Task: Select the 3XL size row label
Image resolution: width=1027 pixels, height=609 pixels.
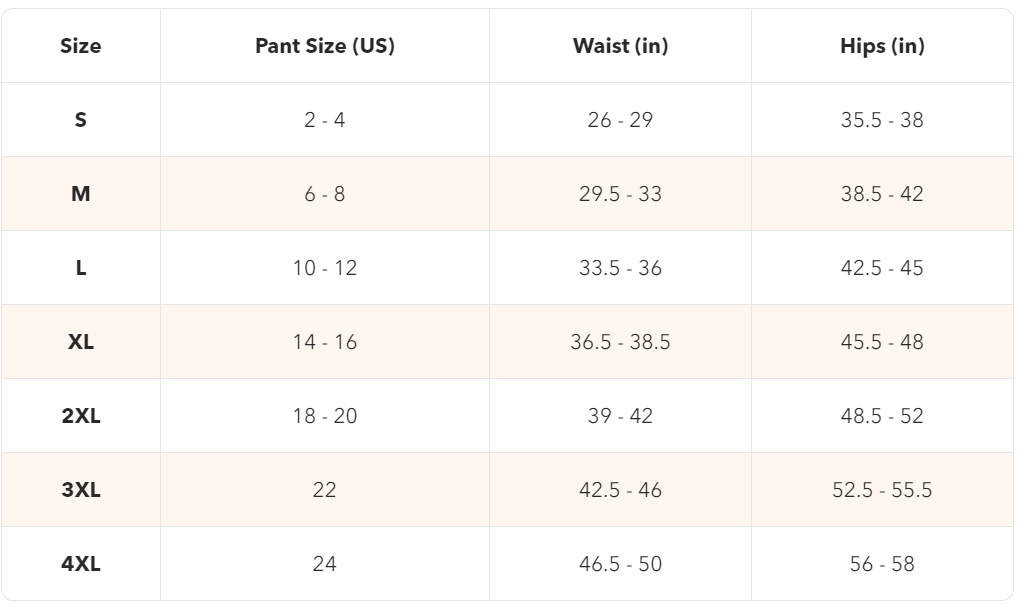Action: 81,490
